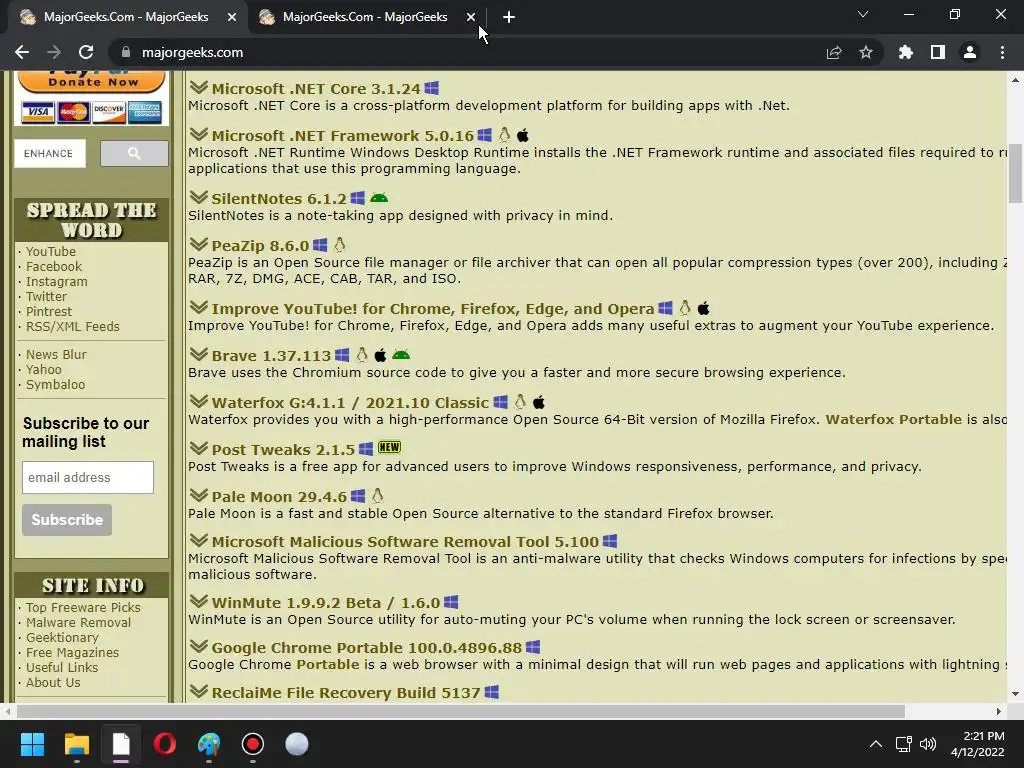Click the forward navigation arrow

pos(54,52)
